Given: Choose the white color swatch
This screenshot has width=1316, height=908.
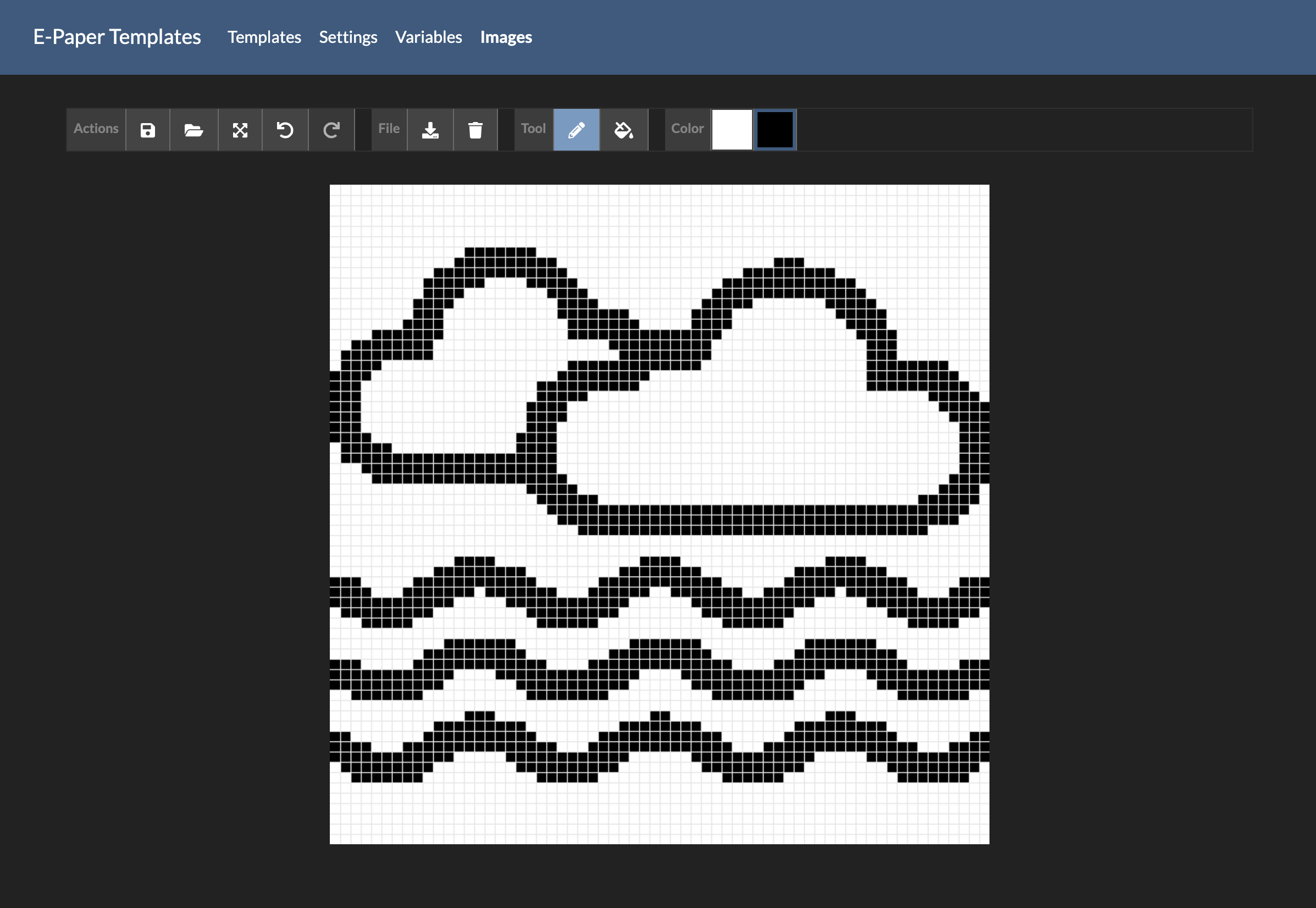Looking at the screenshot, I should pos(732,130).
